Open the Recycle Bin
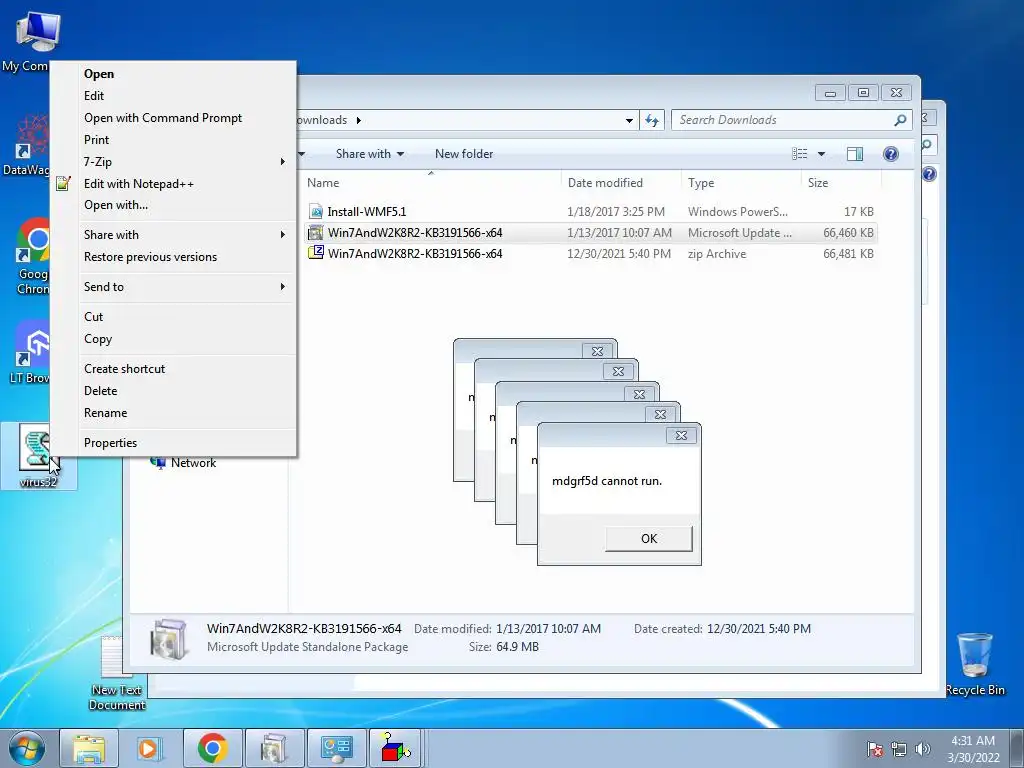The height and width of the screenshot is (768, 1024). click(x=974, y=655)
